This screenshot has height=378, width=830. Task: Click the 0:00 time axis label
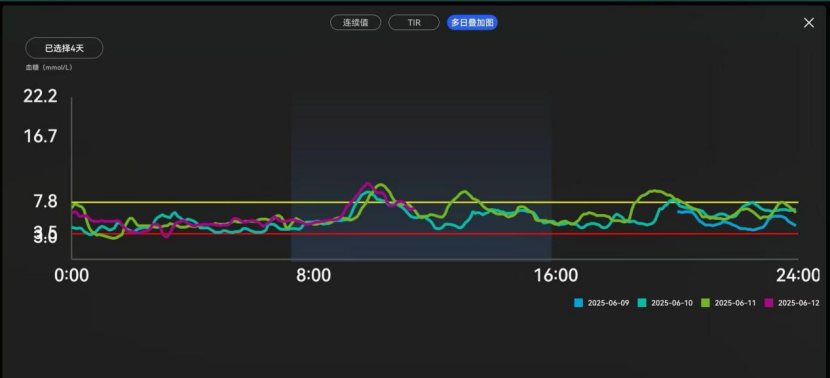[71, 276]
